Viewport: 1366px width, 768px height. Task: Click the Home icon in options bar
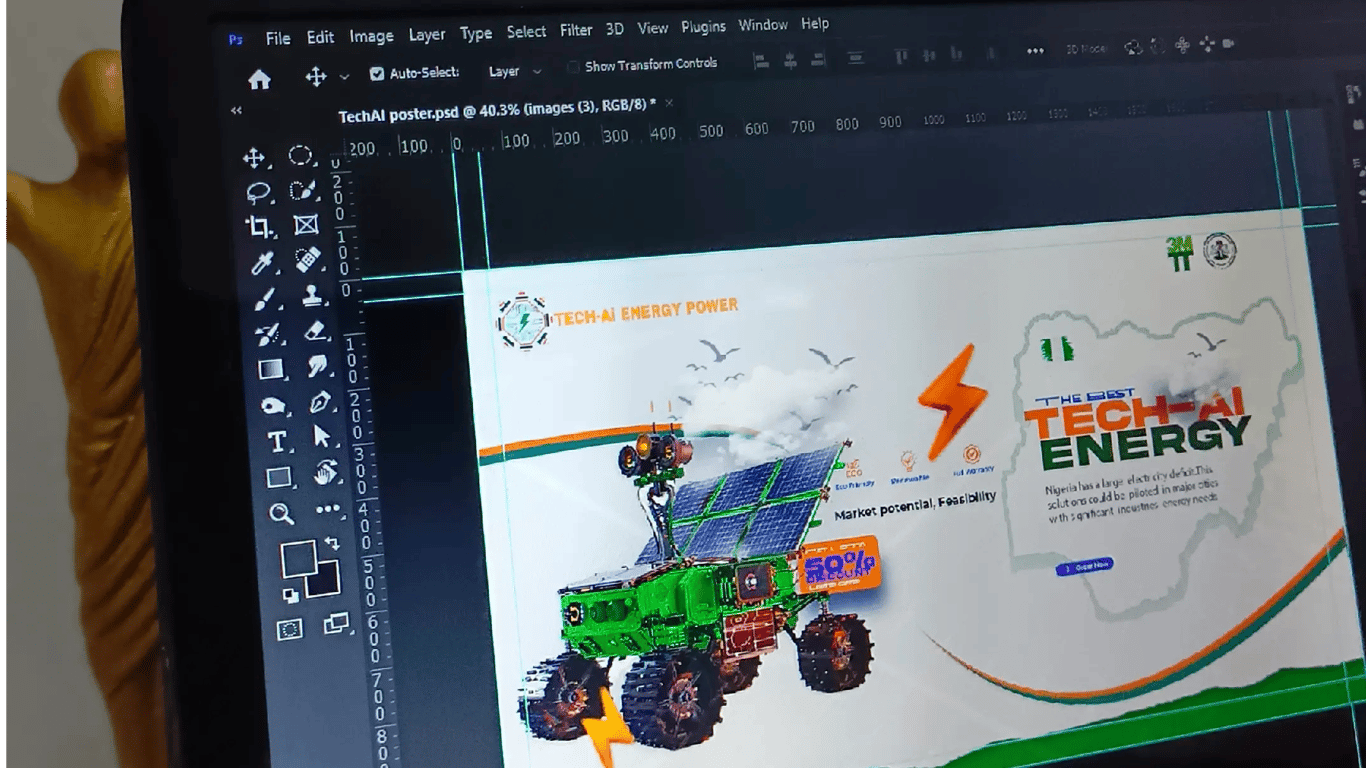tap(259, 79)
